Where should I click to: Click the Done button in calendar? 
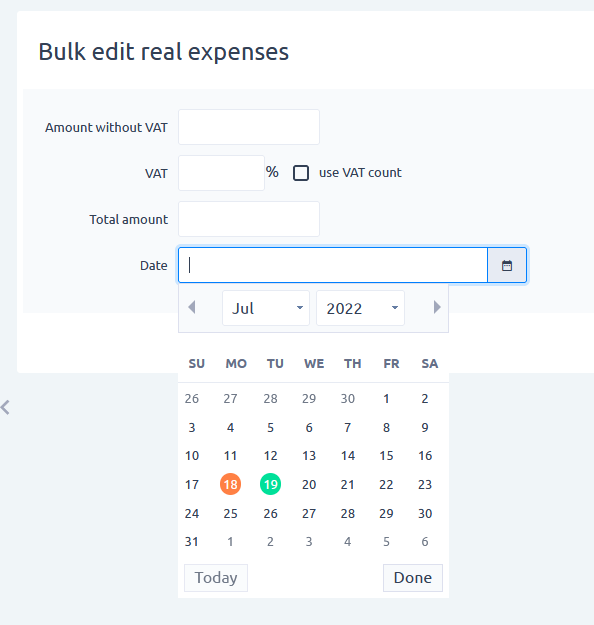[x=413, y=578]
